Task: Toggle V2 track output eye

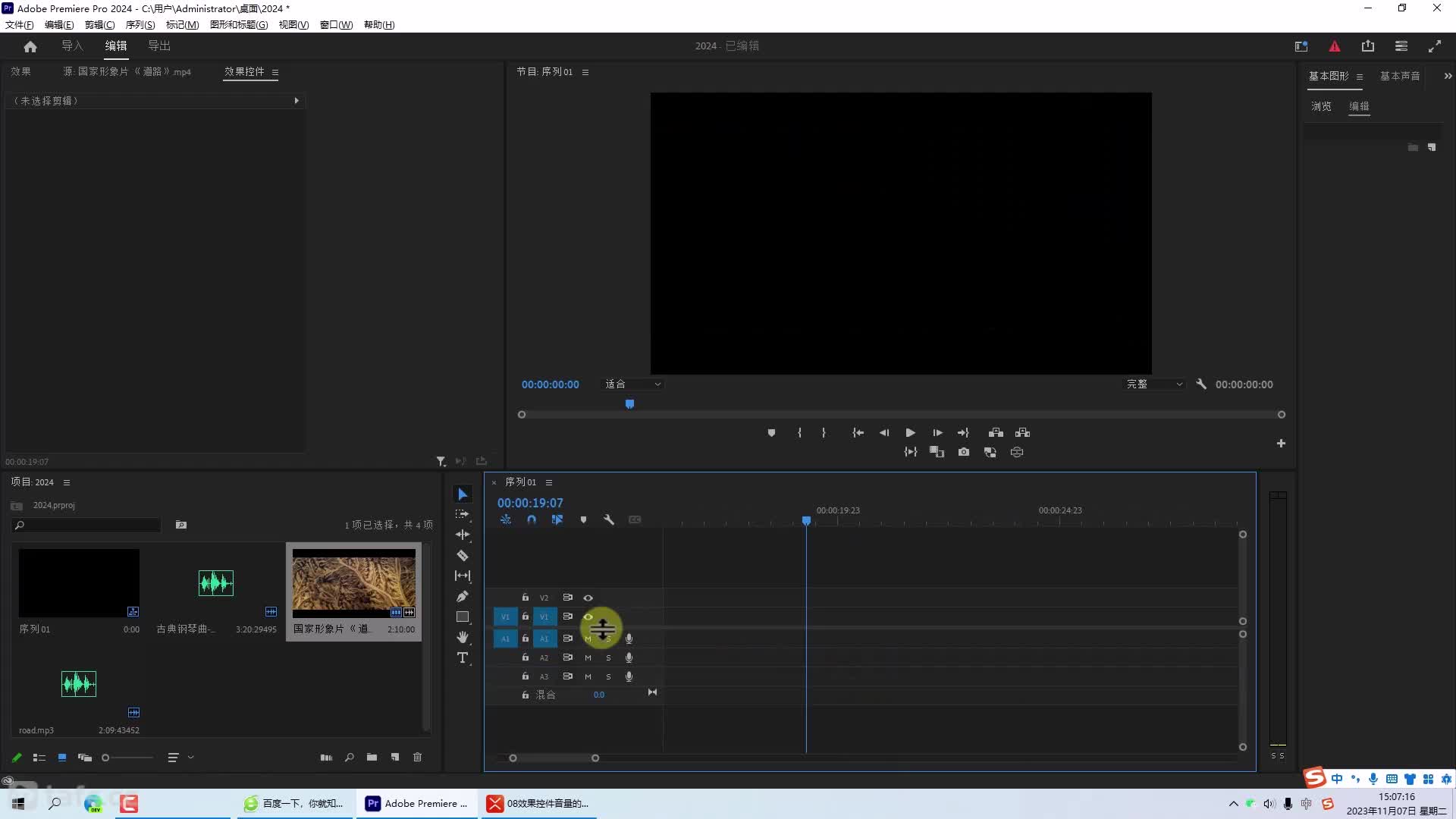Action: coord(588,598)
